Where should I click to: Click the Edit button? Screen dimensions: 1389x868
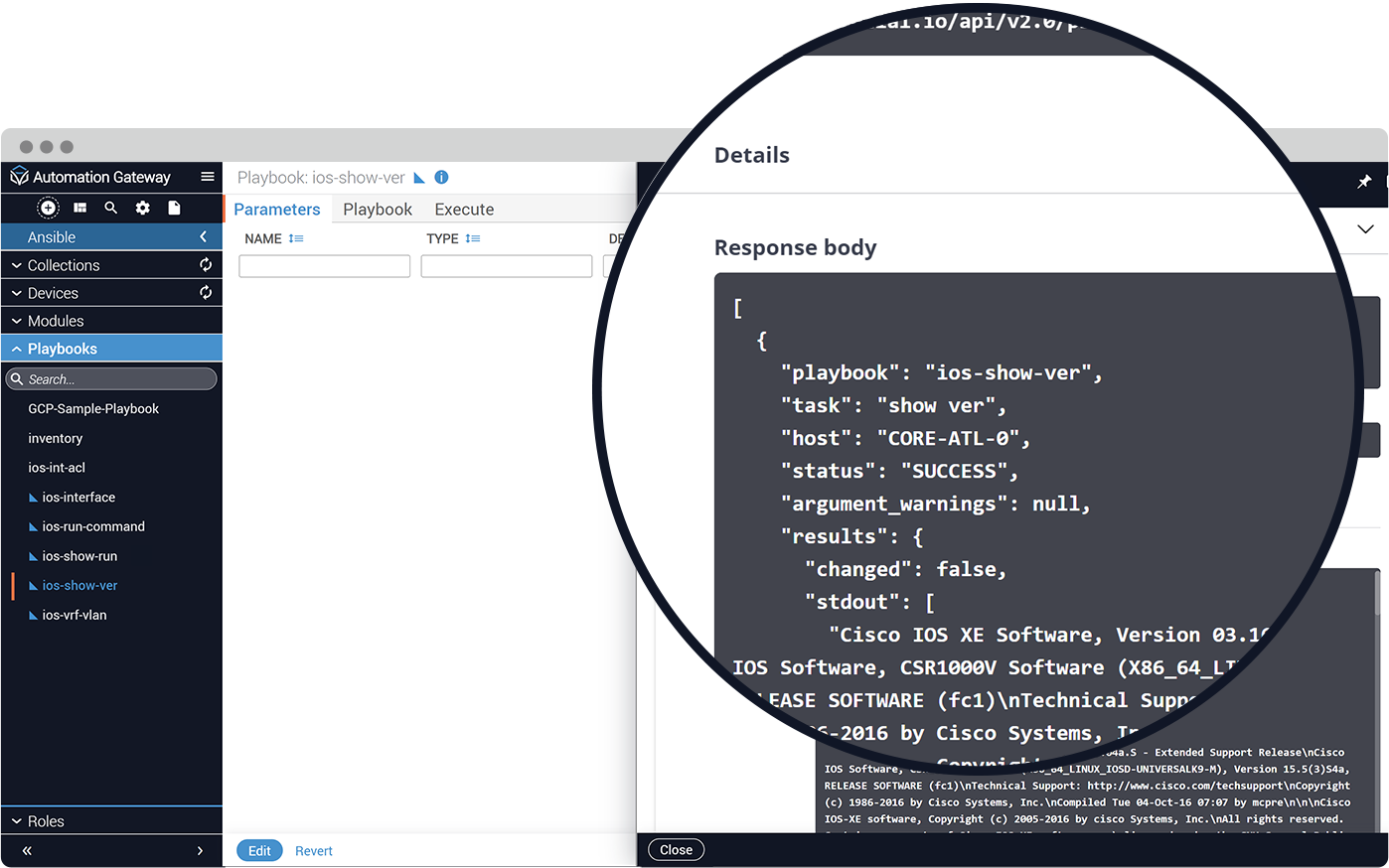[x=259, y=851]
